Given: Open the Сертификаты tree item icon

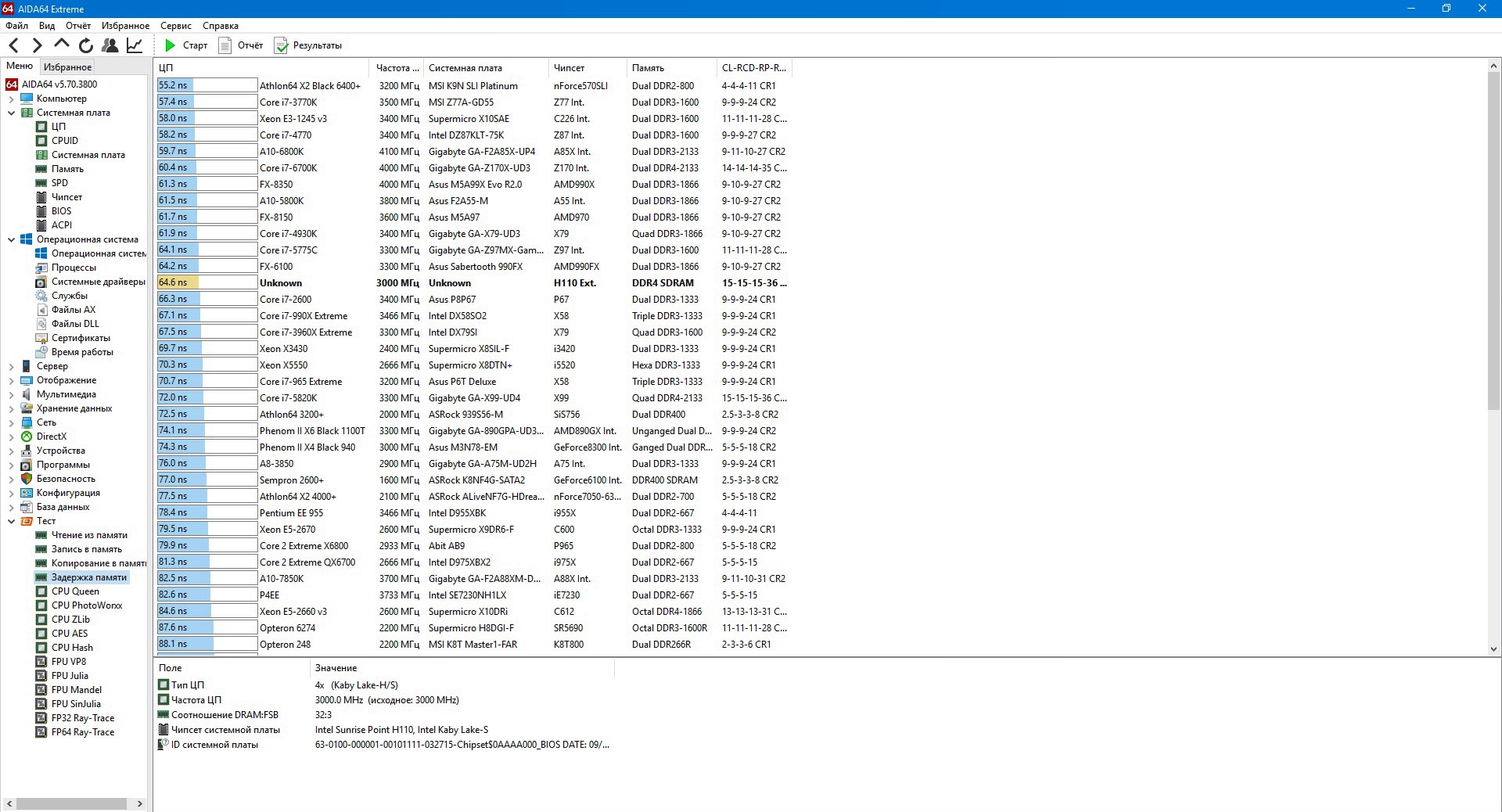Looking at the screenshot, I should click(x=41, y=338).
